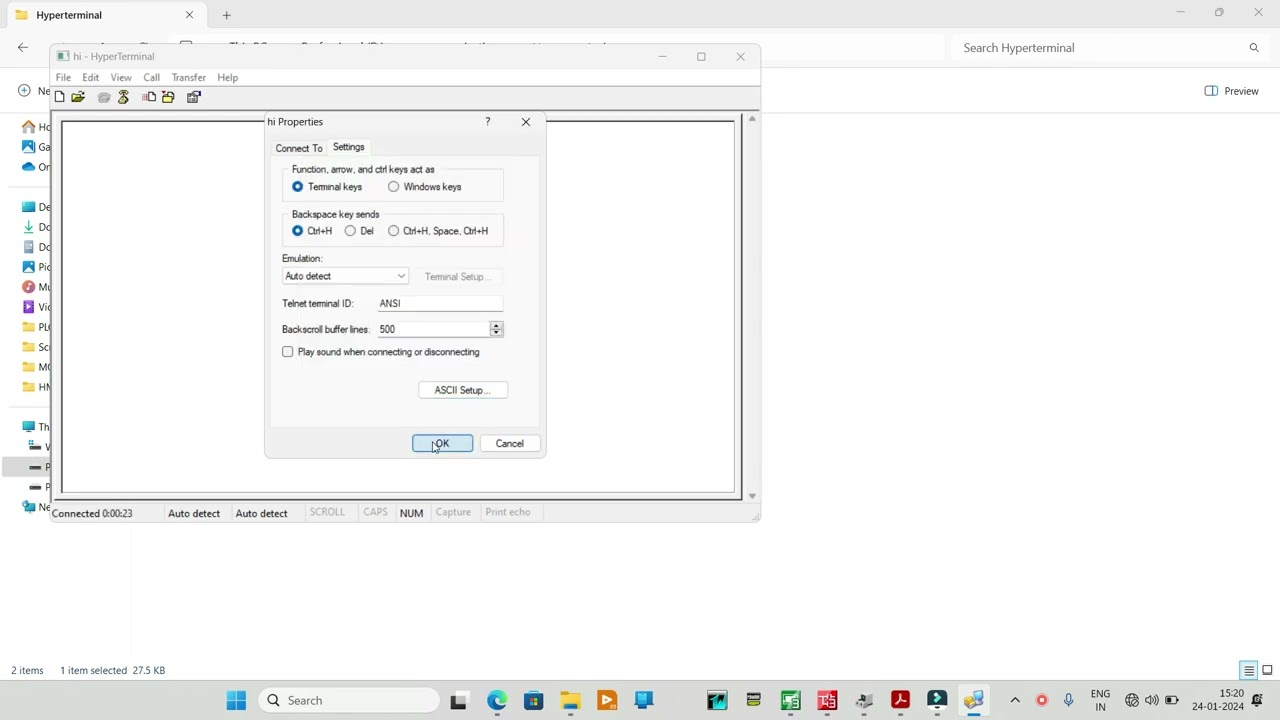Image resolution: width=1280 pixels, height=720 pixels.
Task: Open the red Adobe Acrobat taskbar icon
Action: click(x=900, y=700)
